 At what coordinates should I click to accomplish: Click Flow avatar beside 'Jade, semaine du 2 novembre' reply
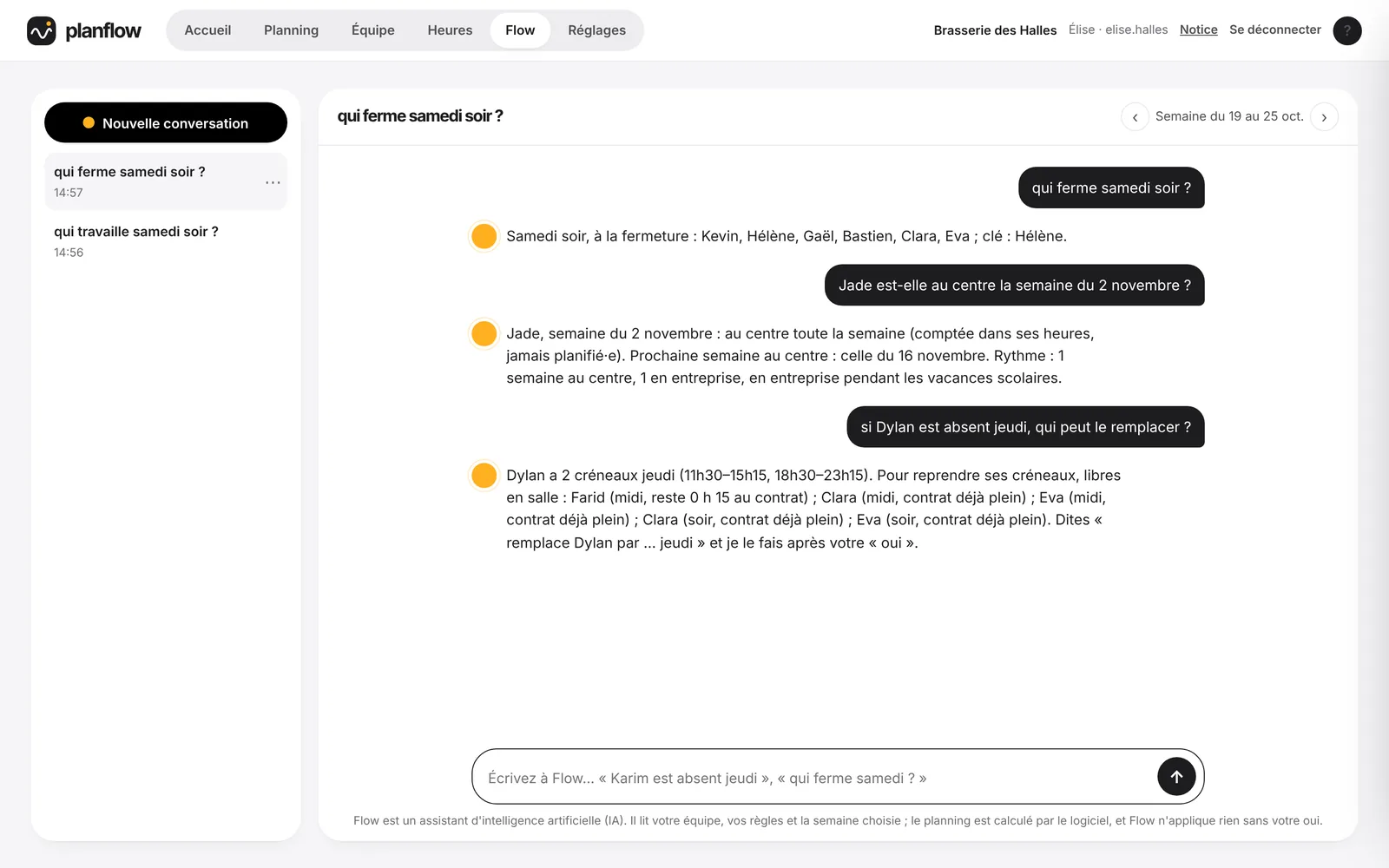[x=484, y=333]
